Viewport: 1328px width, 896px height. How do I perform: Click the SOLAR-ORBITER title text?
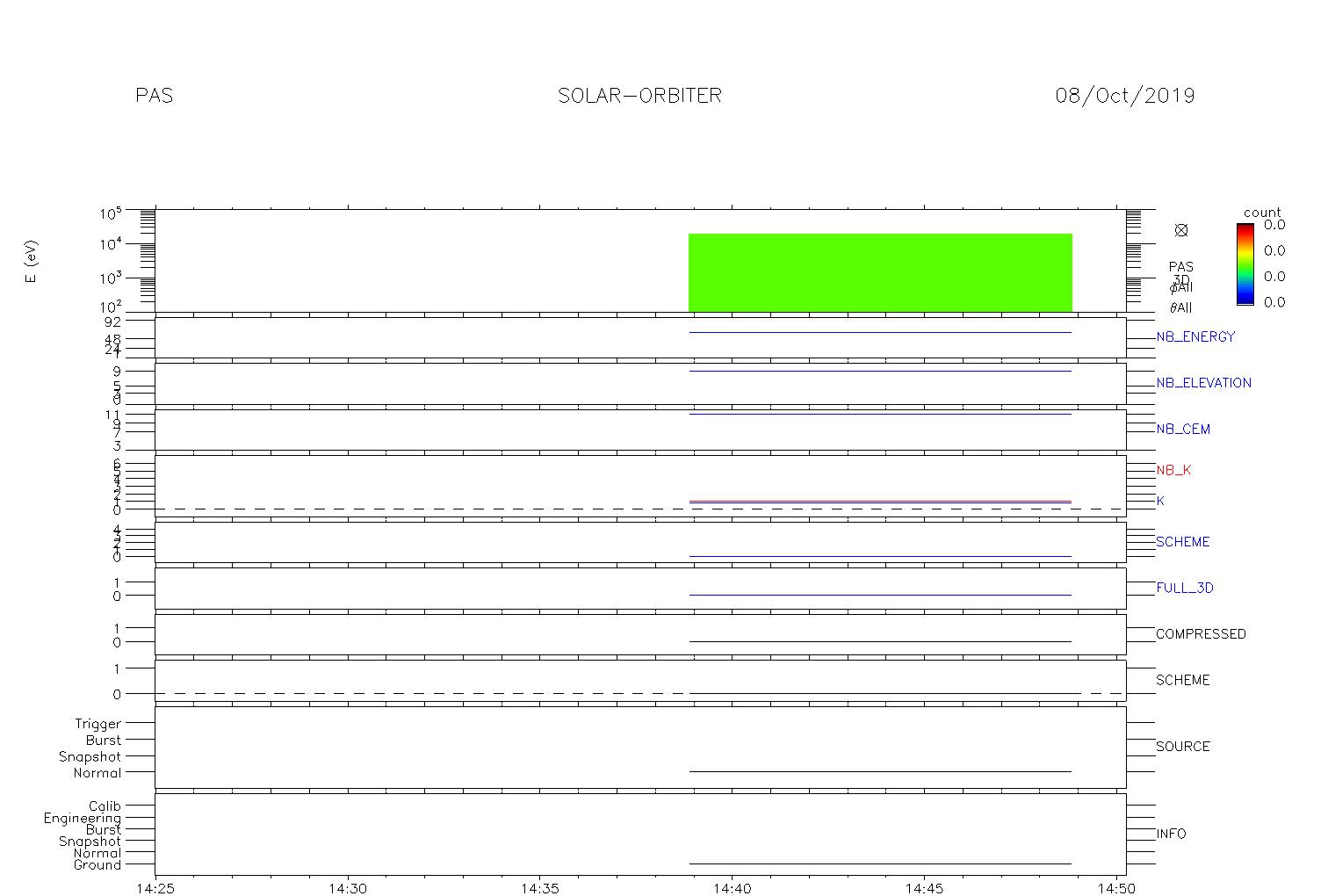click(x=639, y=95)
